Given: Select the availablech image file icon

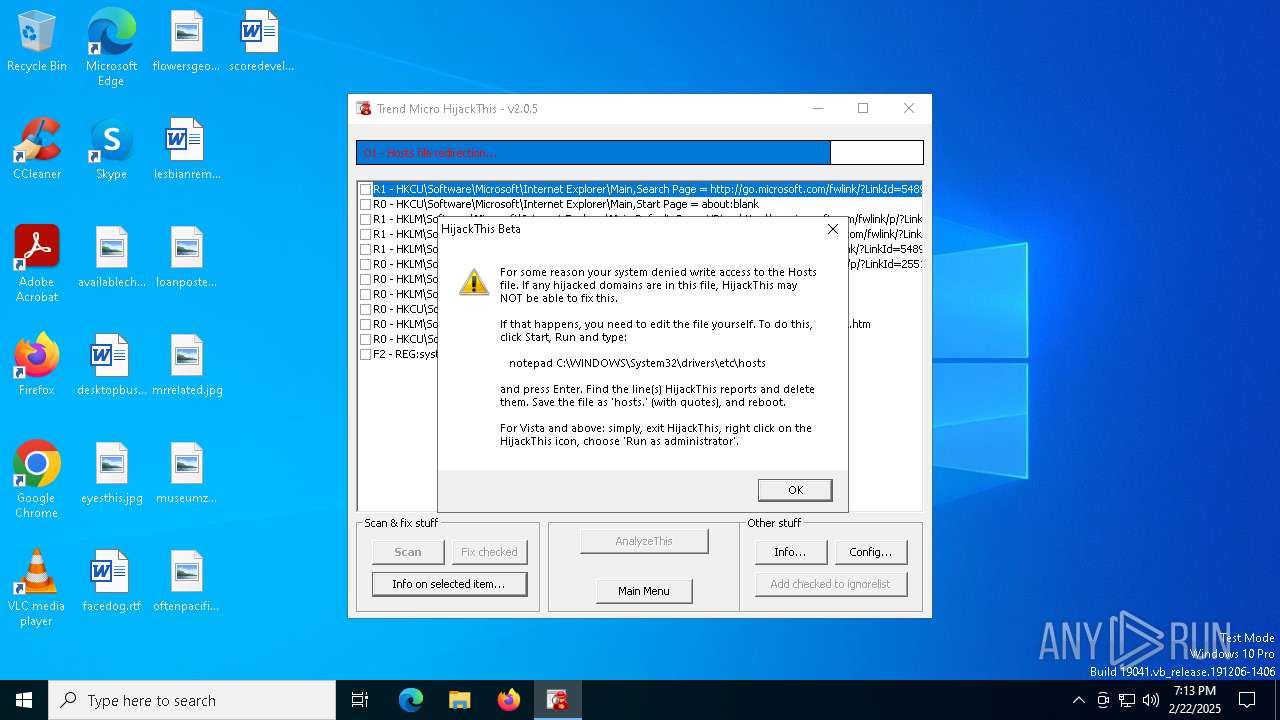Looking at the screenshot, I should (111, 258).
